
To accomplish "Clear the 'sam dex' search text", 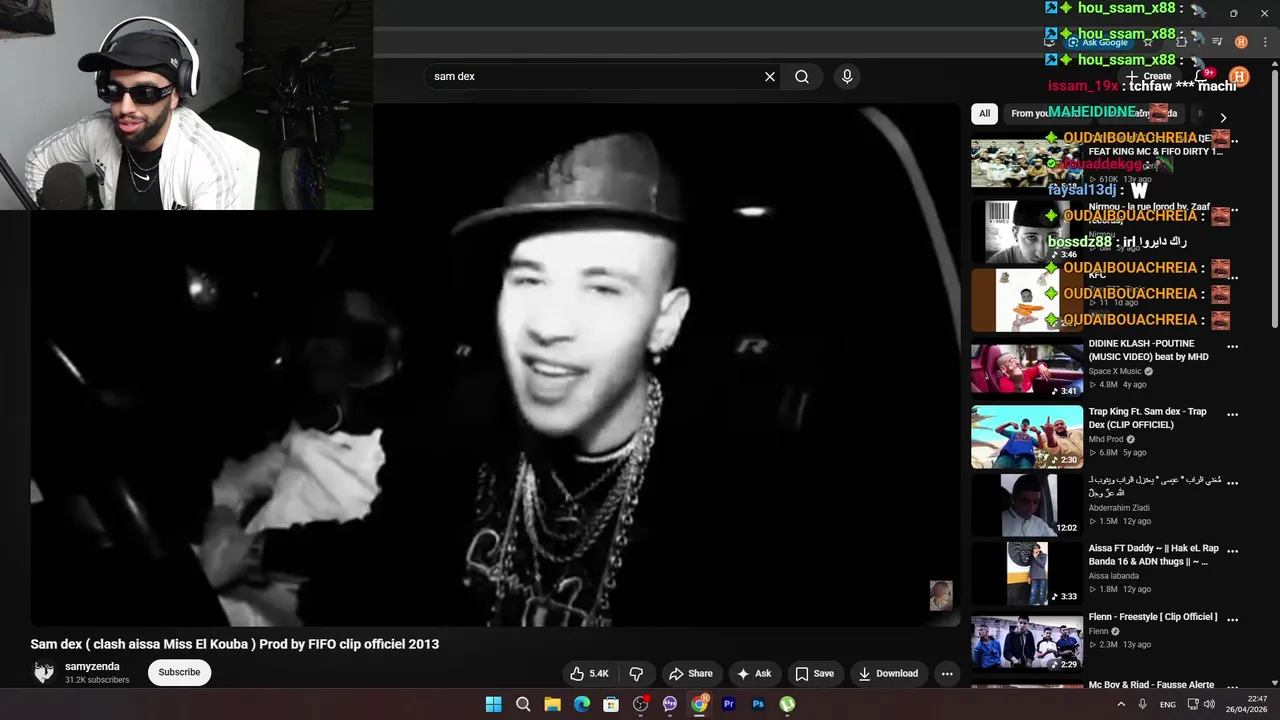I will (770, 76).
